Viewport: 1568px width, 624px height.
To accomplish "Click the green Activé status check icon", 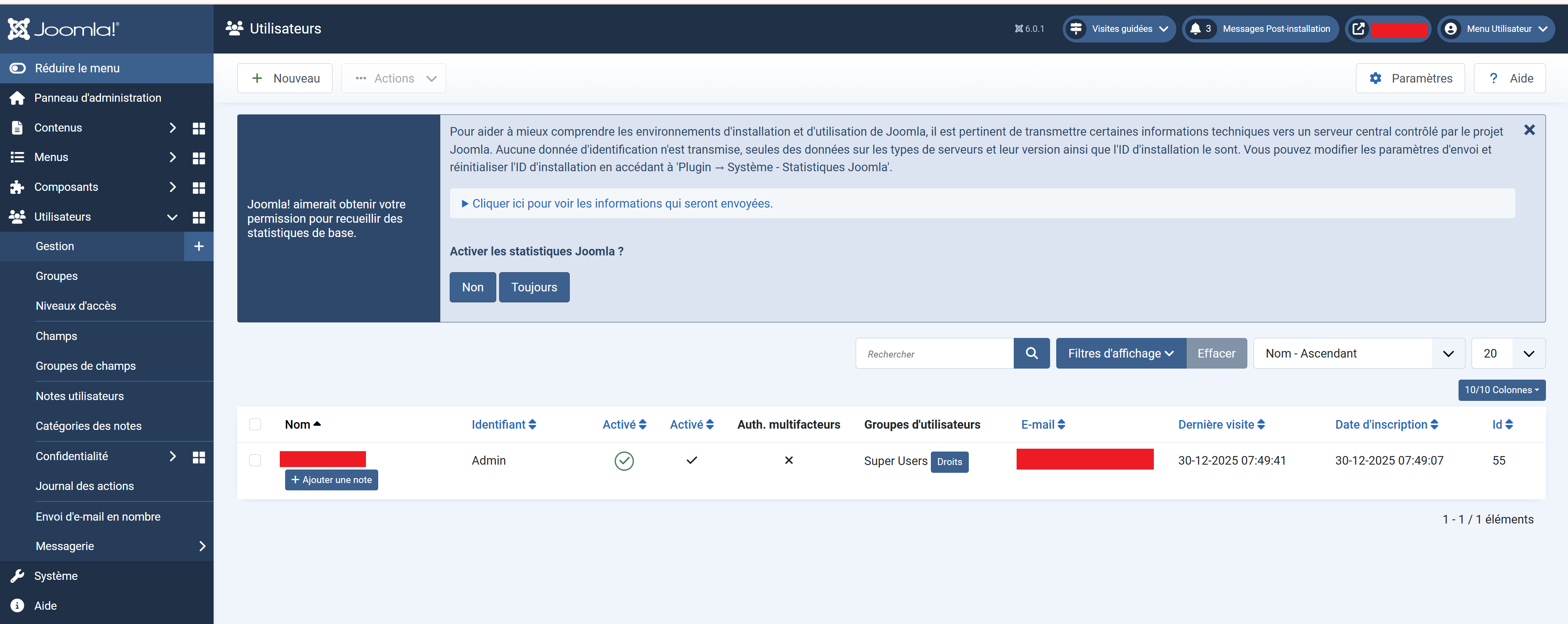I will coord(624,461).
